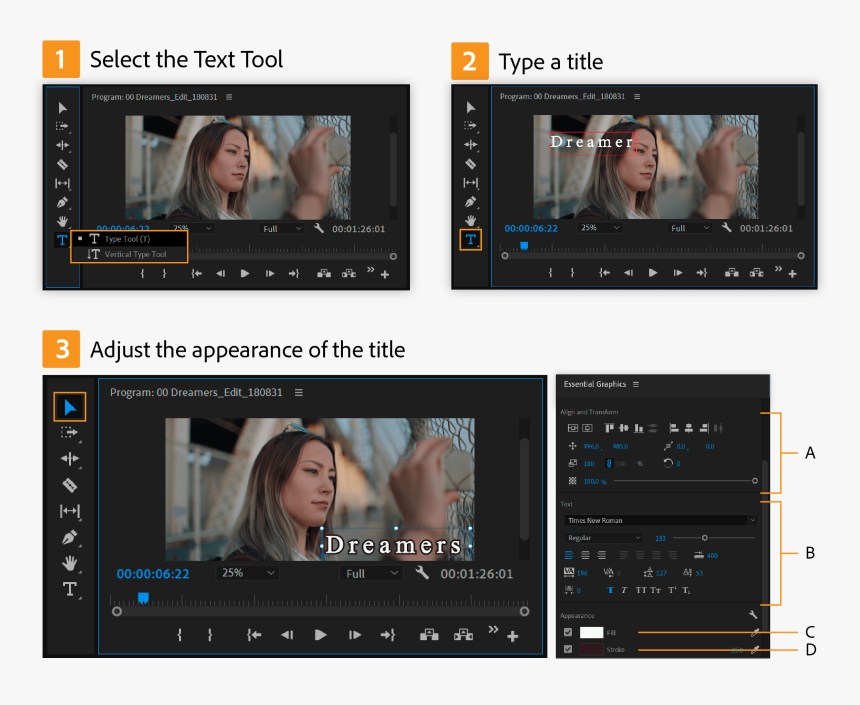Click Vertical Center align icon in Essential Graphics
The image size is (860, 705).
coord(573,428)
